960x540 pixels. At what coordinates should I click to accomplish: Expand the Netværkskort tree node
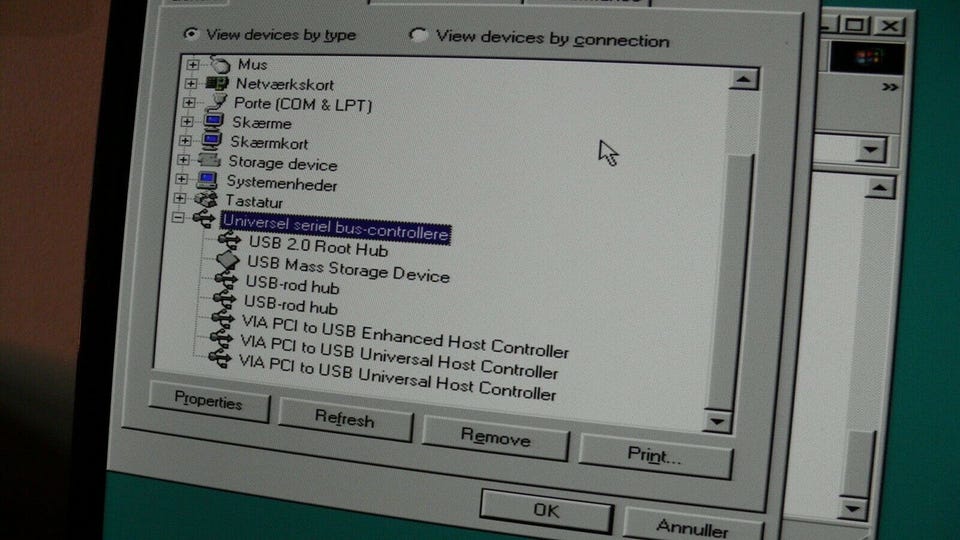click(x=191, y=83)
